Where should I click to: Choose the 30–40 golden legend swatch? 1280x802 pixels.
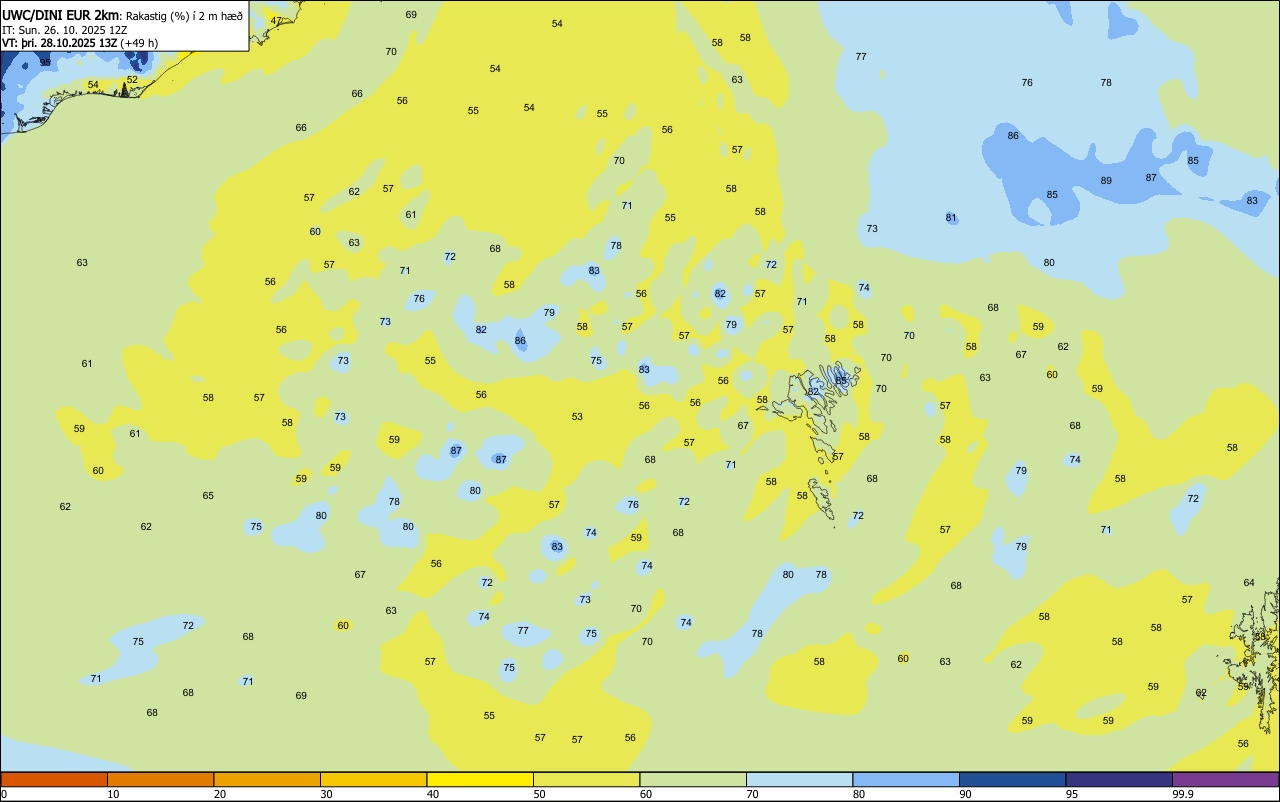pyautogui.click(x=373, y=779)
